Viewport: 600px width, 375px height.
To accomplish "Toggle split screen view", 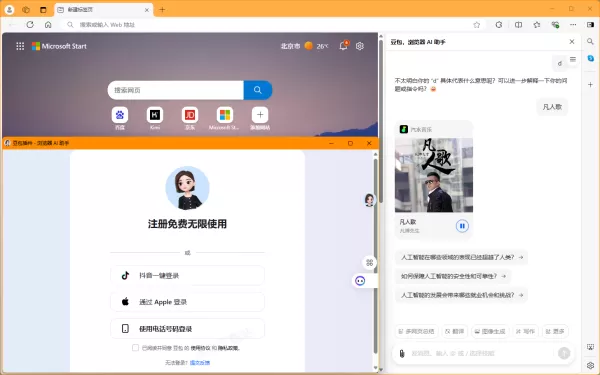I will point(518,24).
